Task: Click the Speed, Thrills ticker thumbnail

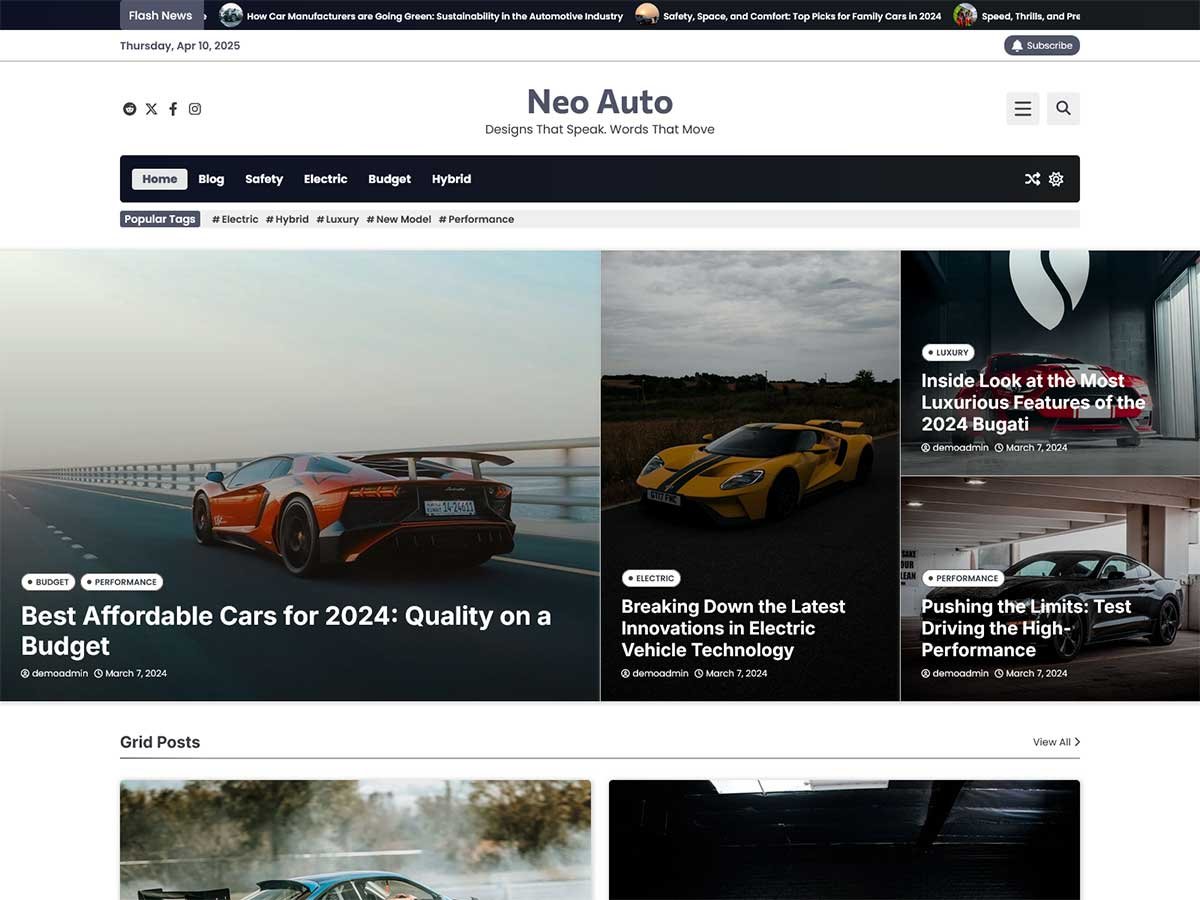Action: point(965,15)
